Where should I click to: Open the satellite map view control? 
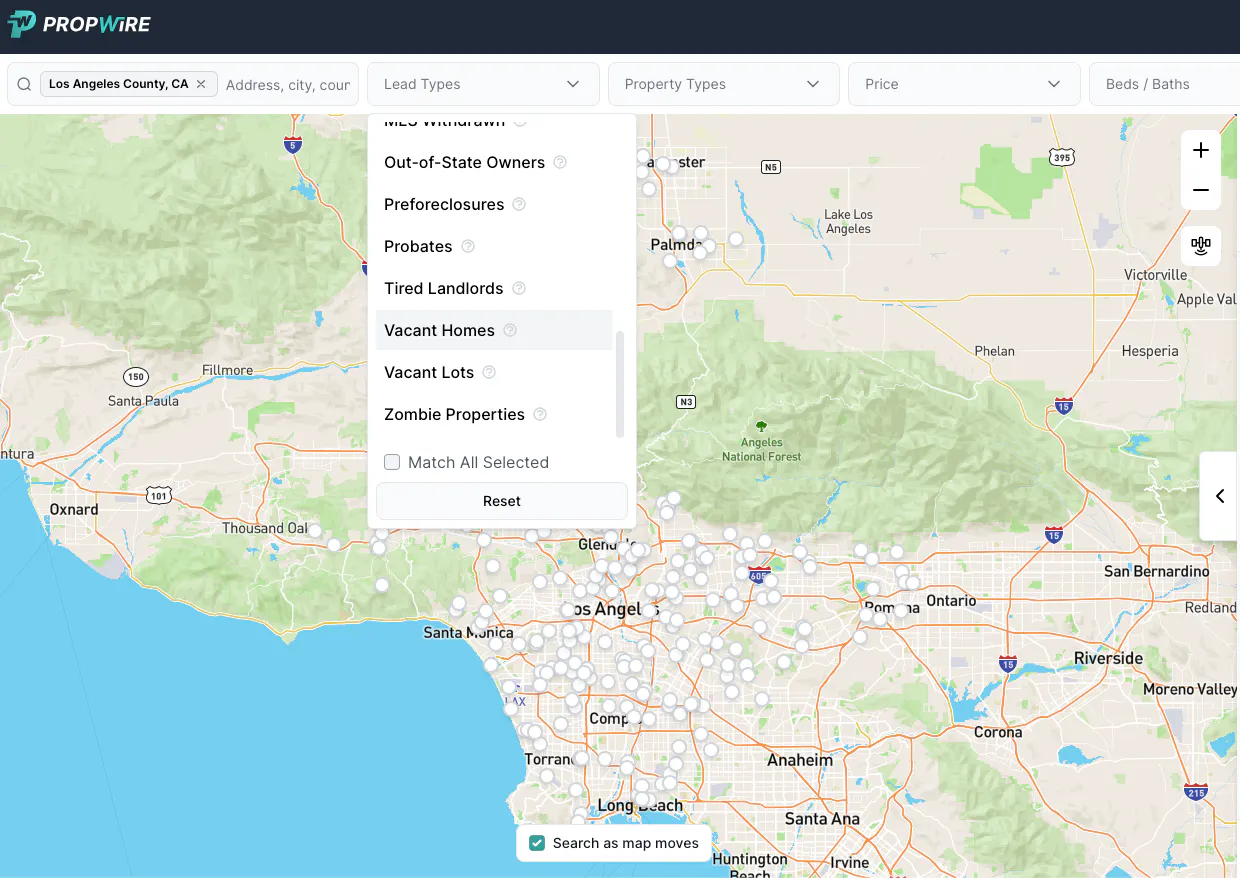click(1200, 246)
